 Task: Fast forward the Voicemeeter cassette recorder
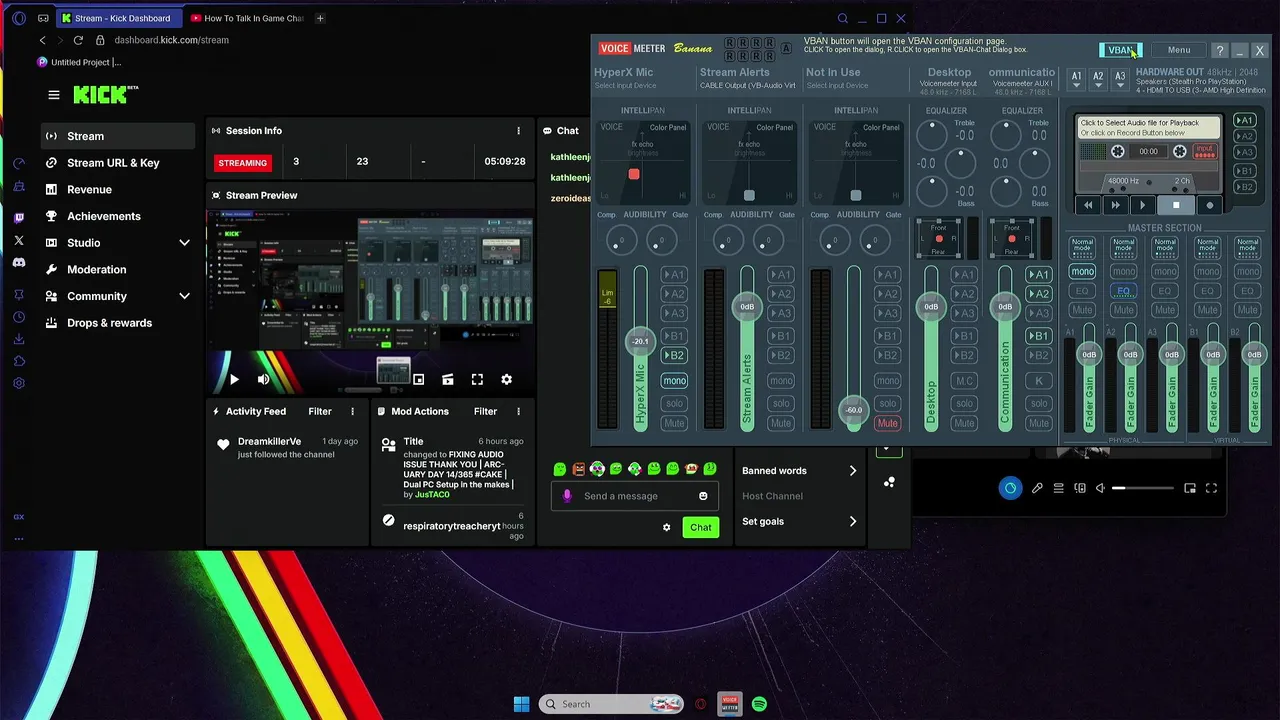point(1115,205)
